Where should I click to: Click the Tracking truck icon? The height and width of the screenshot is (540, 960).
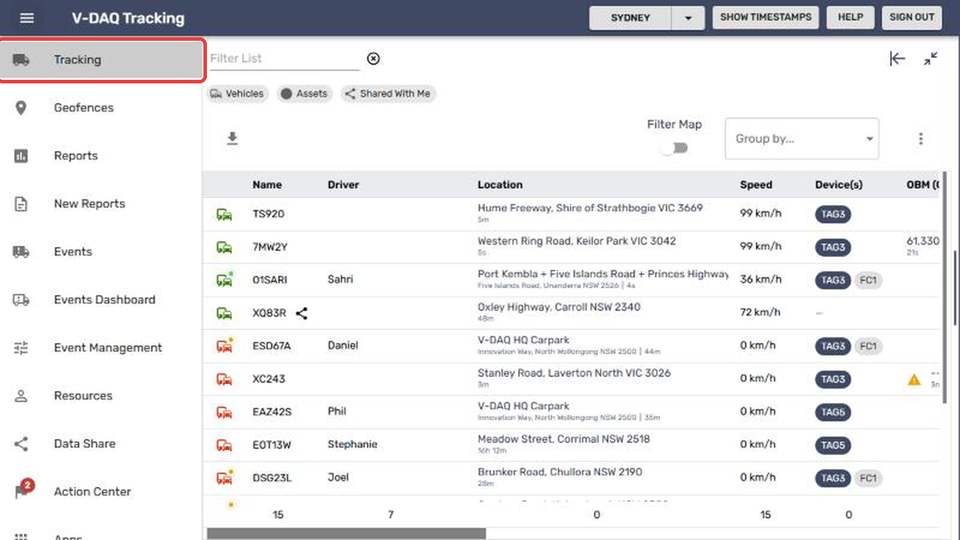click(21, 59)
